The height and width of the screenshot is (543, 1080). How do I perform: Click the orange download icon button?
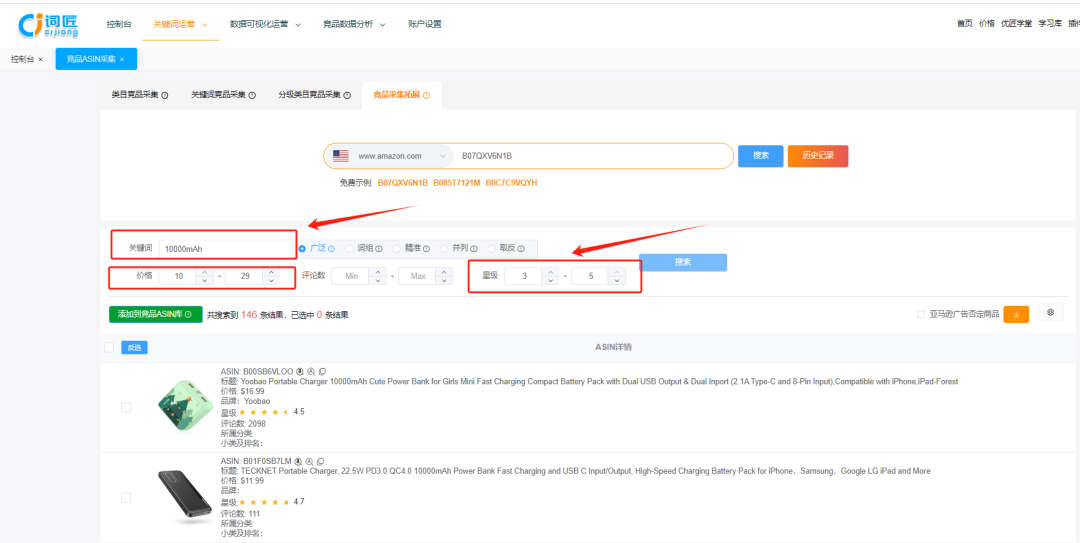[1016, 314]
